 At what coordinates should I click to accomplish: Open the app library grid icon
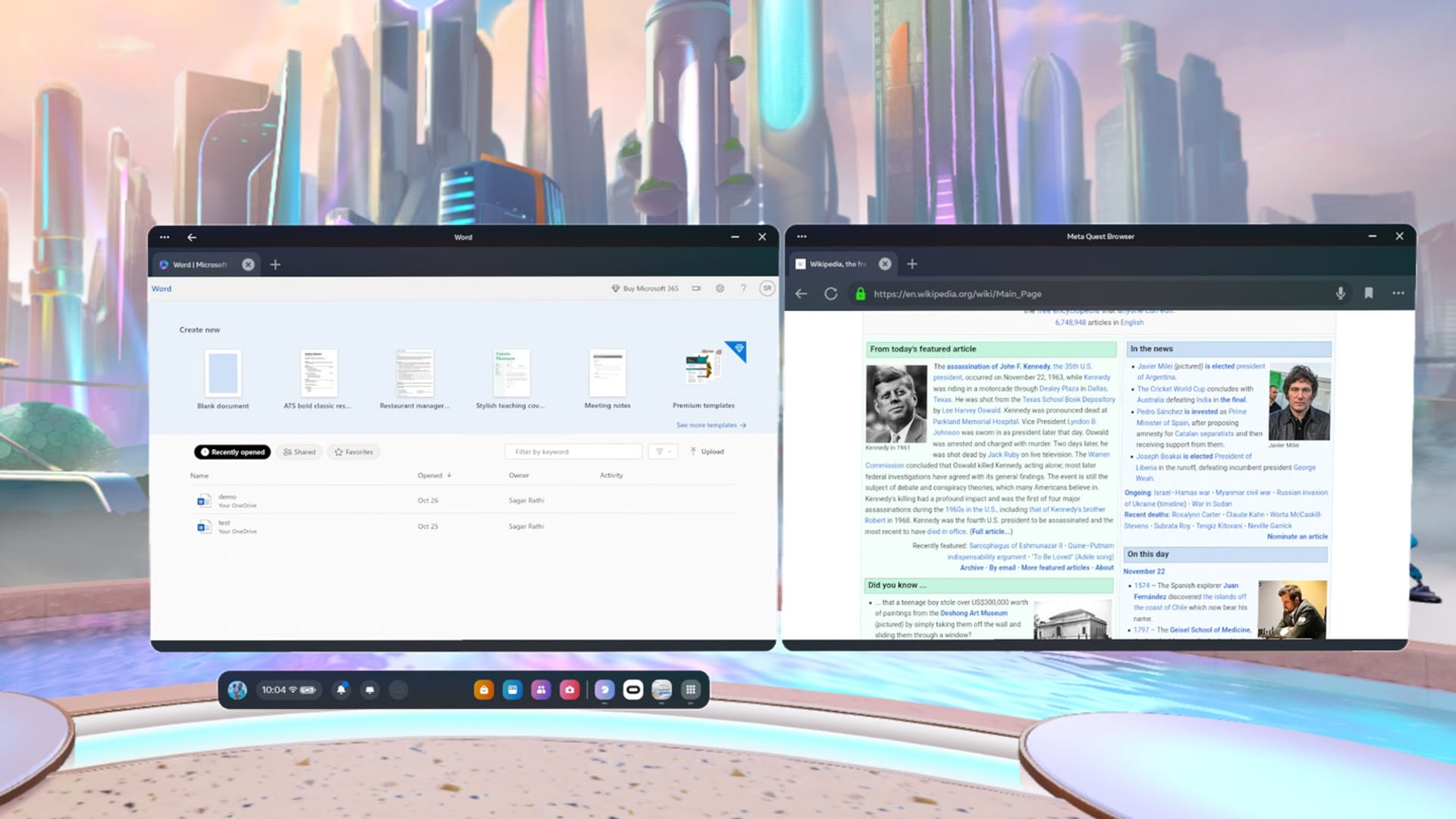(x=690, y=690)
